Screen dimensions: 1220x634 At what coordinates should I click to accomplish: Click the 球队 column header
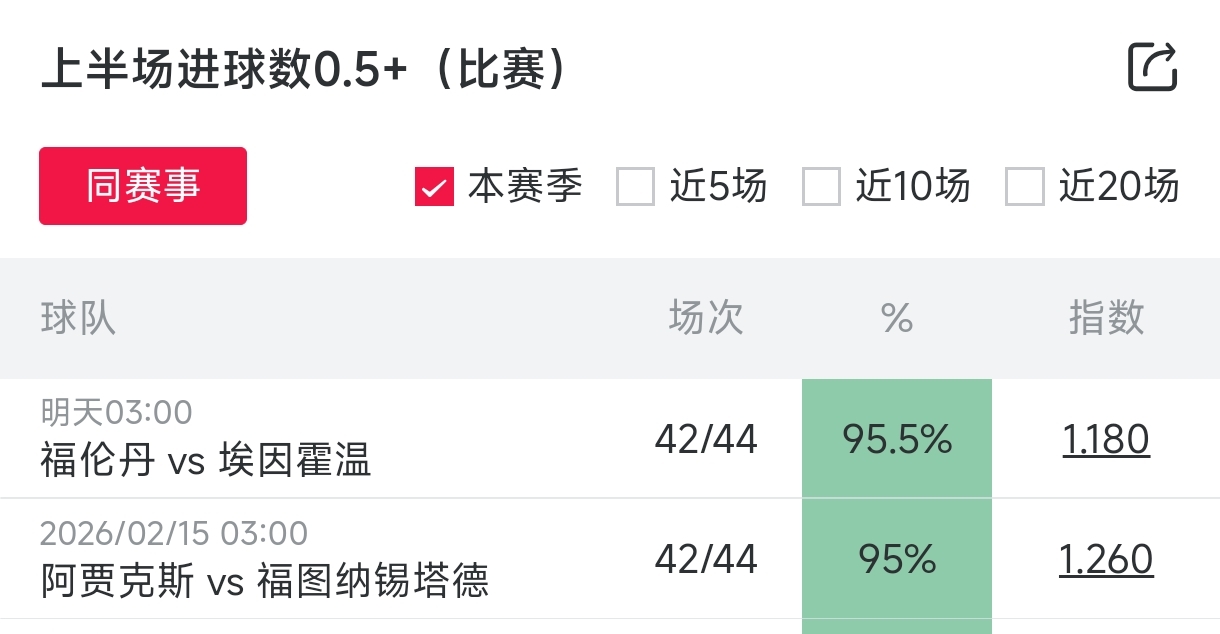[78, 319]
